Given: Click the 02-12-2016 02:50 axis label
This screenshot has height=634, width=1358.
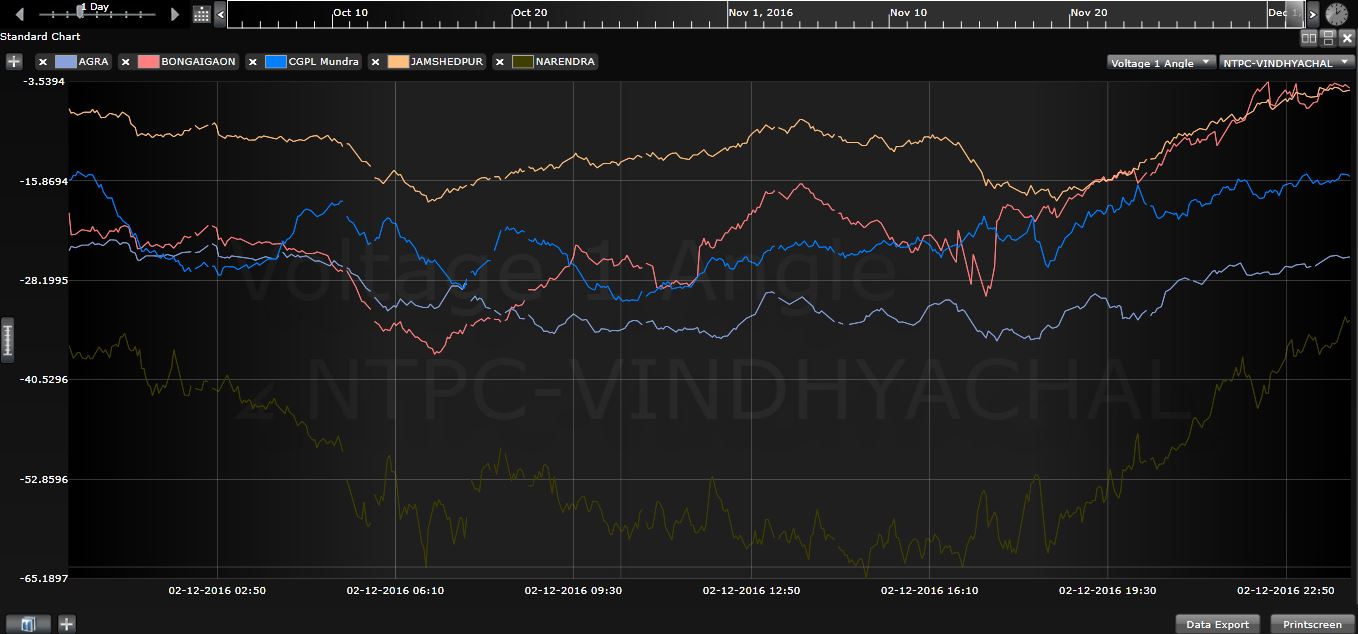Looking at the screenshot, I should (x=217, y=591).
